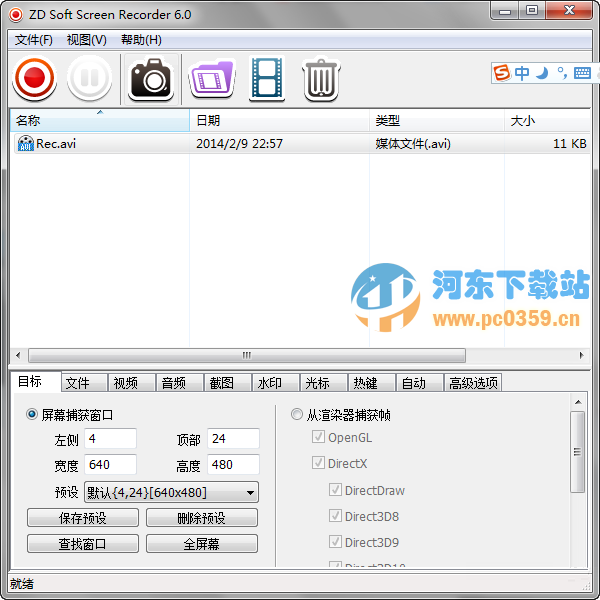Sort files by 类型 column header
600x600 pixels.
click(x=437, y=121)
